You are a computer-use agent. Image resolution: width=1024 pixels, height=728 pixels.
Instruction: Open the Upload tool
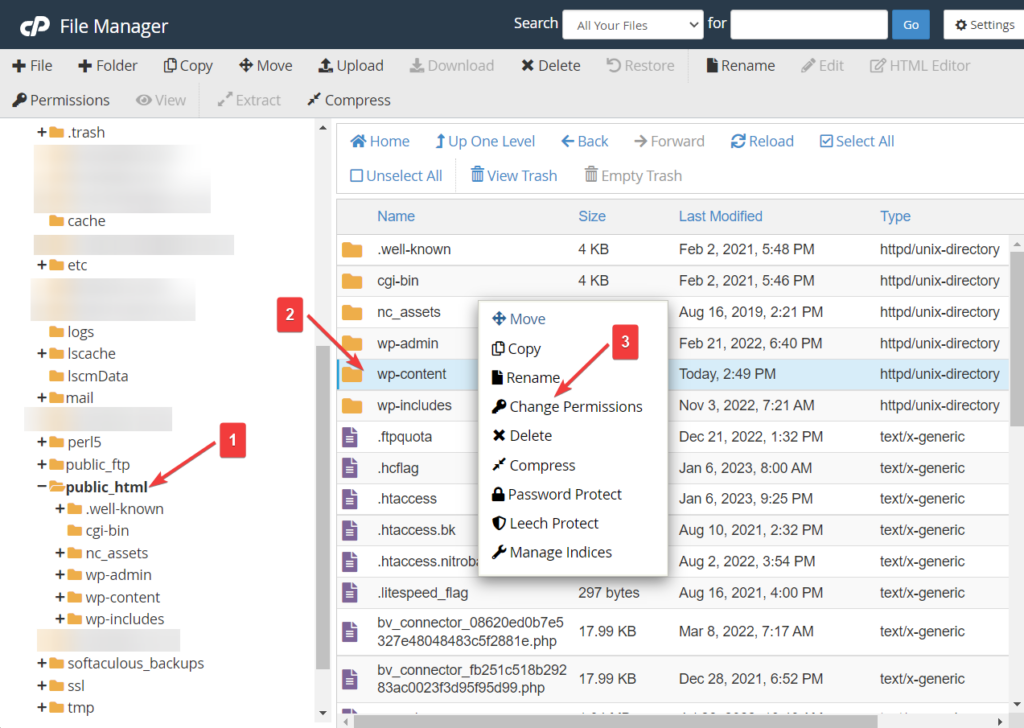pyautogui.click(x=351, y=65)
